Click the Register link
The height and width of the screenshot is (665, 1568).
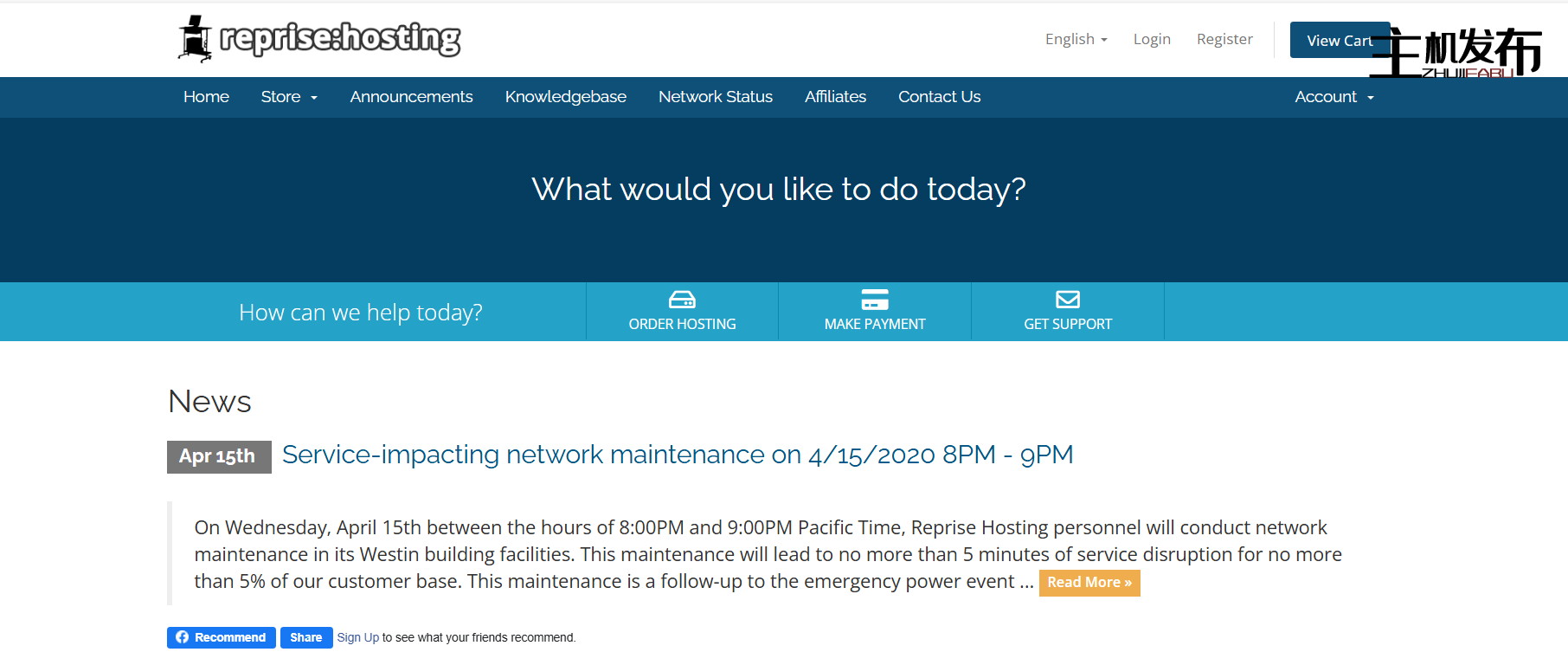point(1224,39)
